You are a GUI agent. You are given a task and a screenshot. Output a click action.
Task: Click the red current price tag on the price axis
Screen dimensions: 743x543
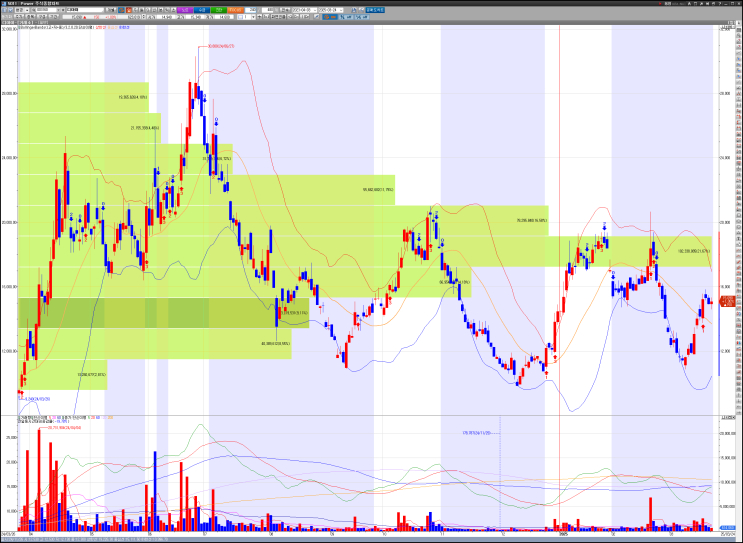(727, 301)
